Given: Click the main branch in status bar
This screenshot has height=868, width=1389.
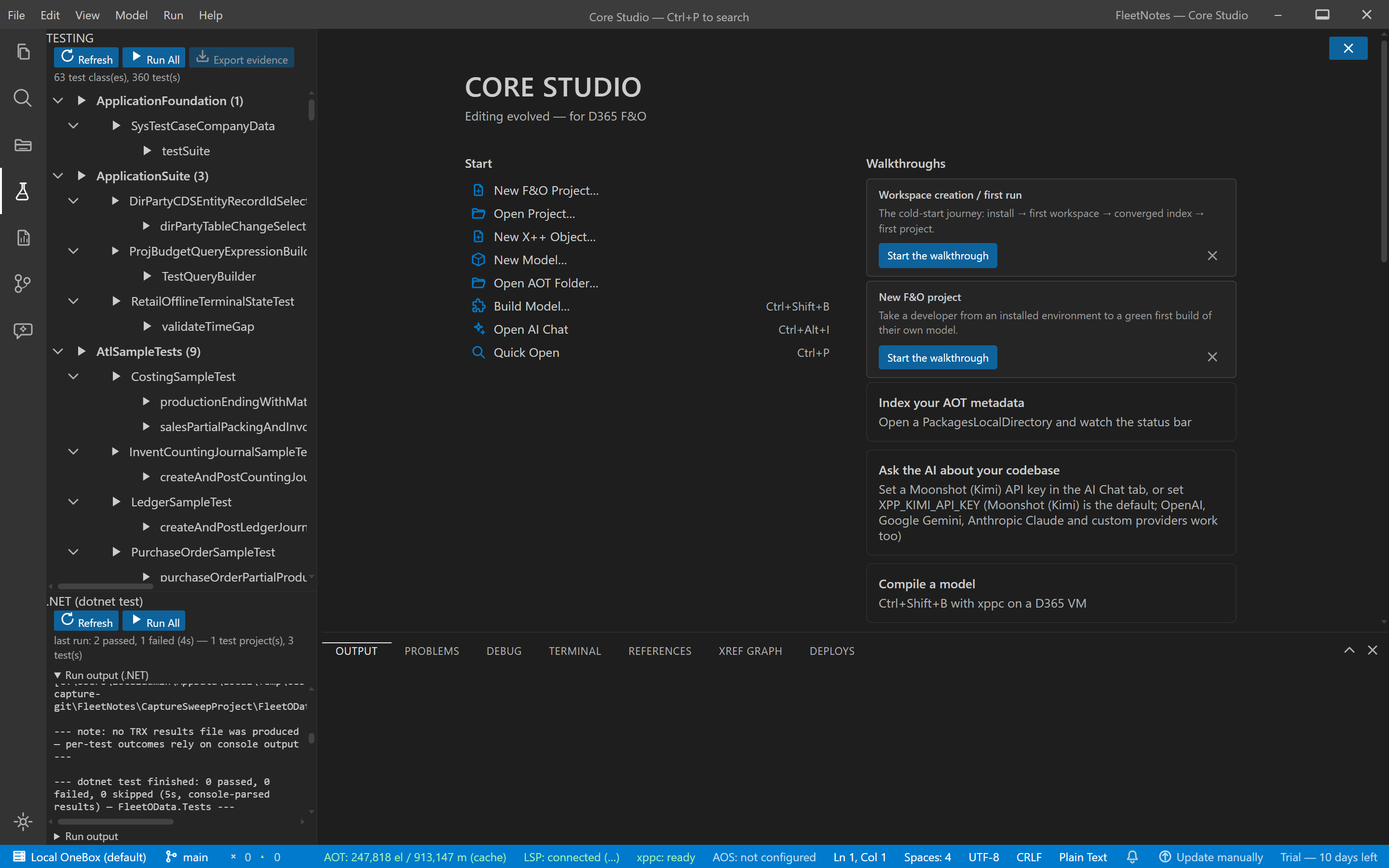Looking at the screenshot, I should [x=187, y=856].
